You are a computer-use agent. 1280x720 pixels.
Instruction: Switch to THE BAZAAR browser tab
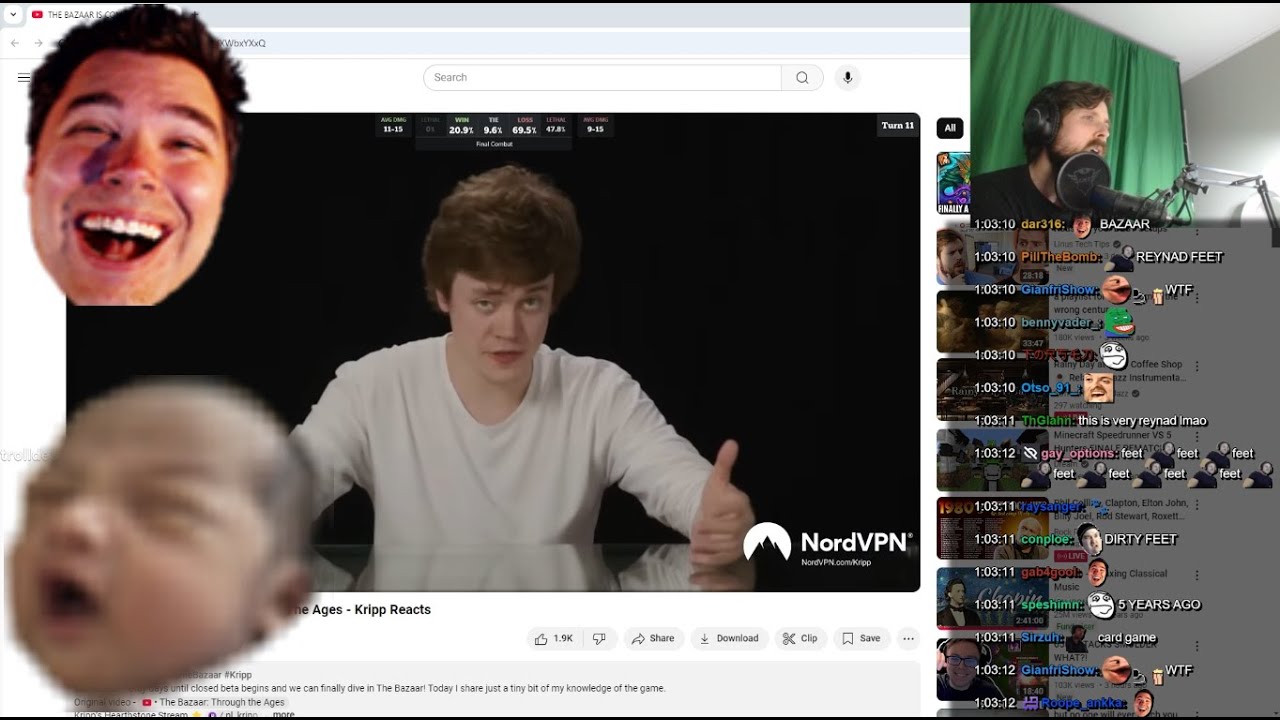(x=80, y=14)
